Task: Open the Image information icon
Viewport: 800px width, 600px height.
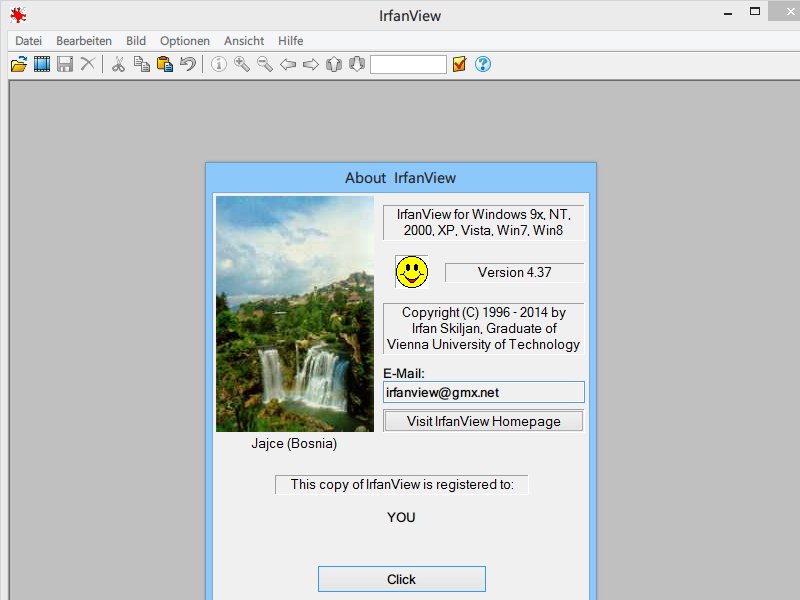Action: [x=219, y=64]
